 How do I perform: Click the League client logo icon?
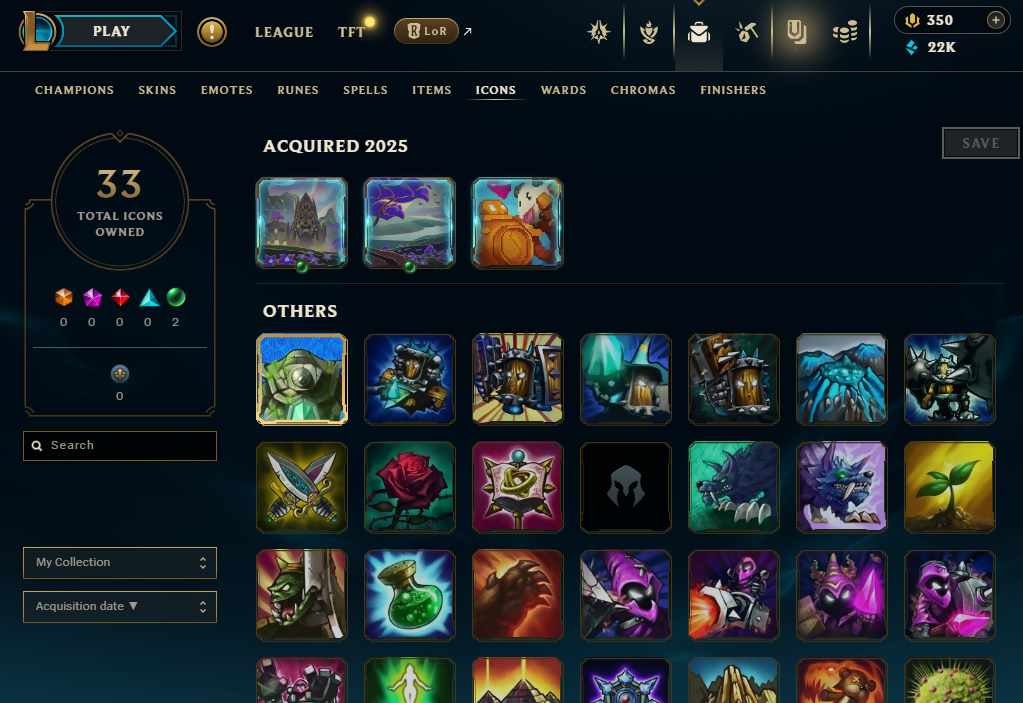[37, 31]
